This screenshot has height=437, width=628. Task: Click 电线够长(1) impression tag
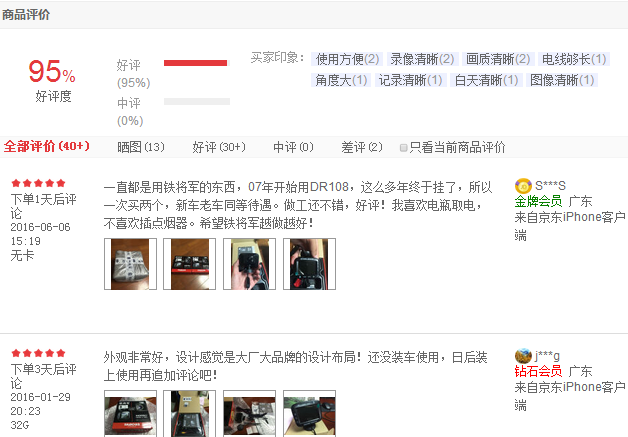(574, 59)
